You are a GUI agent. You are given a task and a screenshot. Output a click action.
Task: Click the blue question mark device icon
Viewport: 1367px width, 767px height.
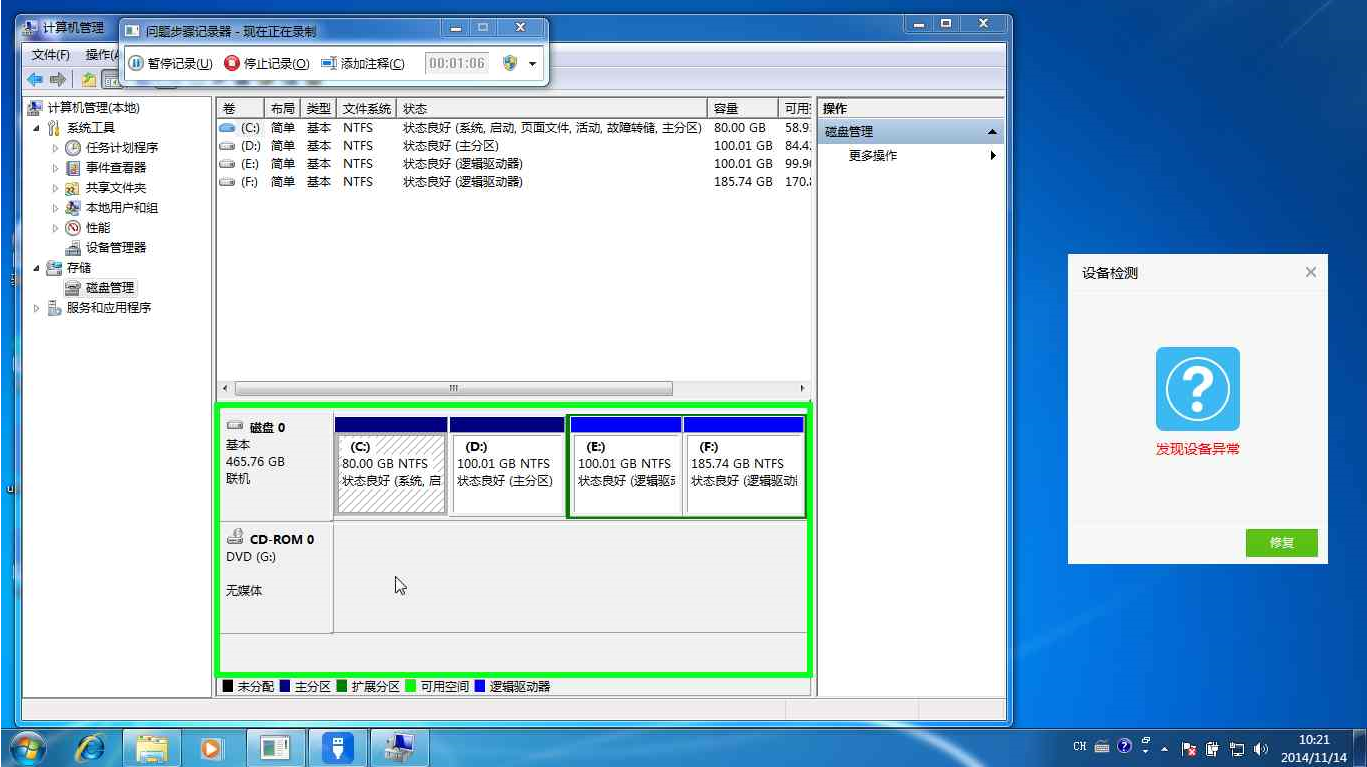[x=1197, y=389]
